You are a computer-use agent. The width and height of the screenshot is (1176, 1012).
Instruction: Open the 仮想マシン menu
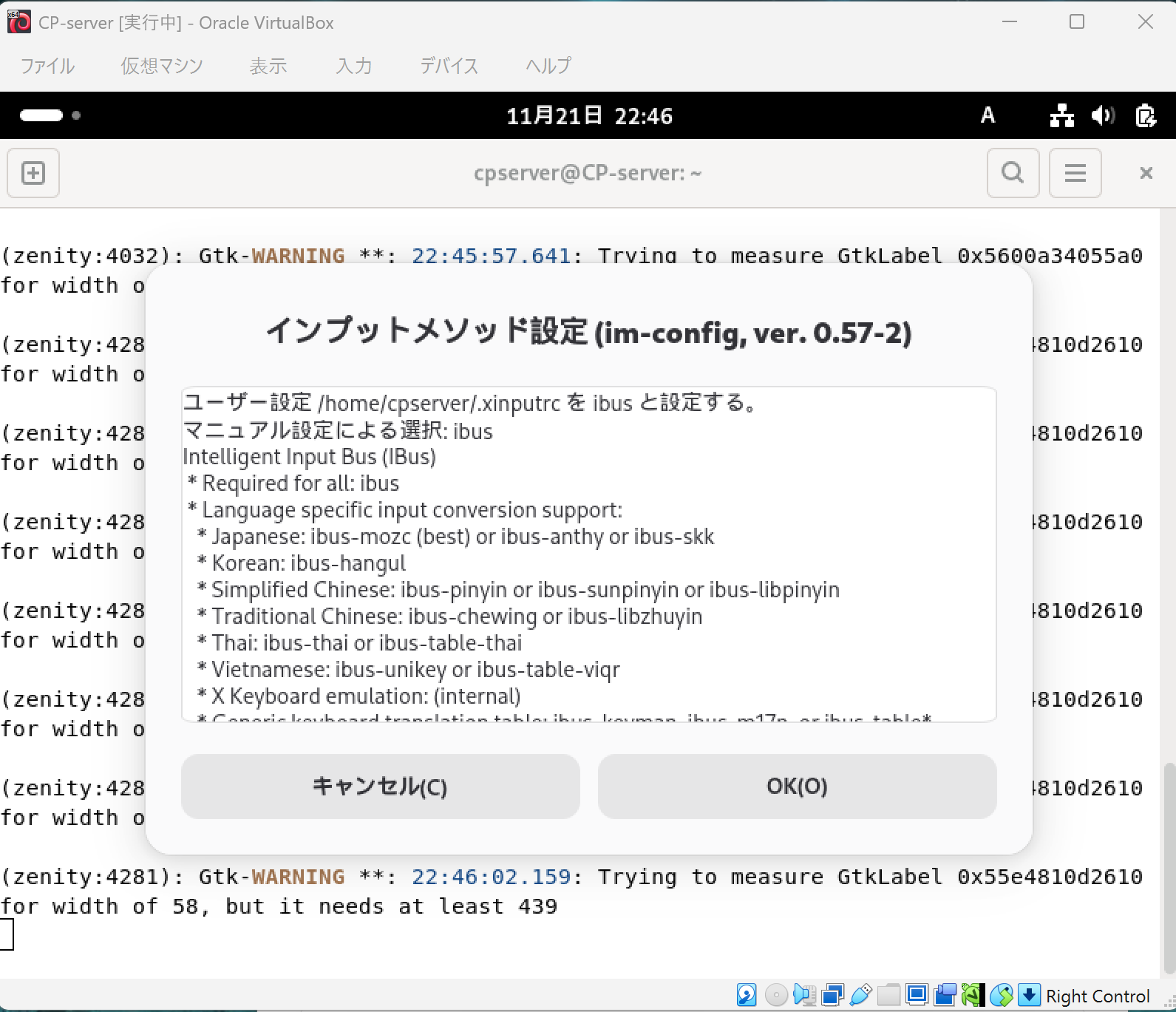162,66
